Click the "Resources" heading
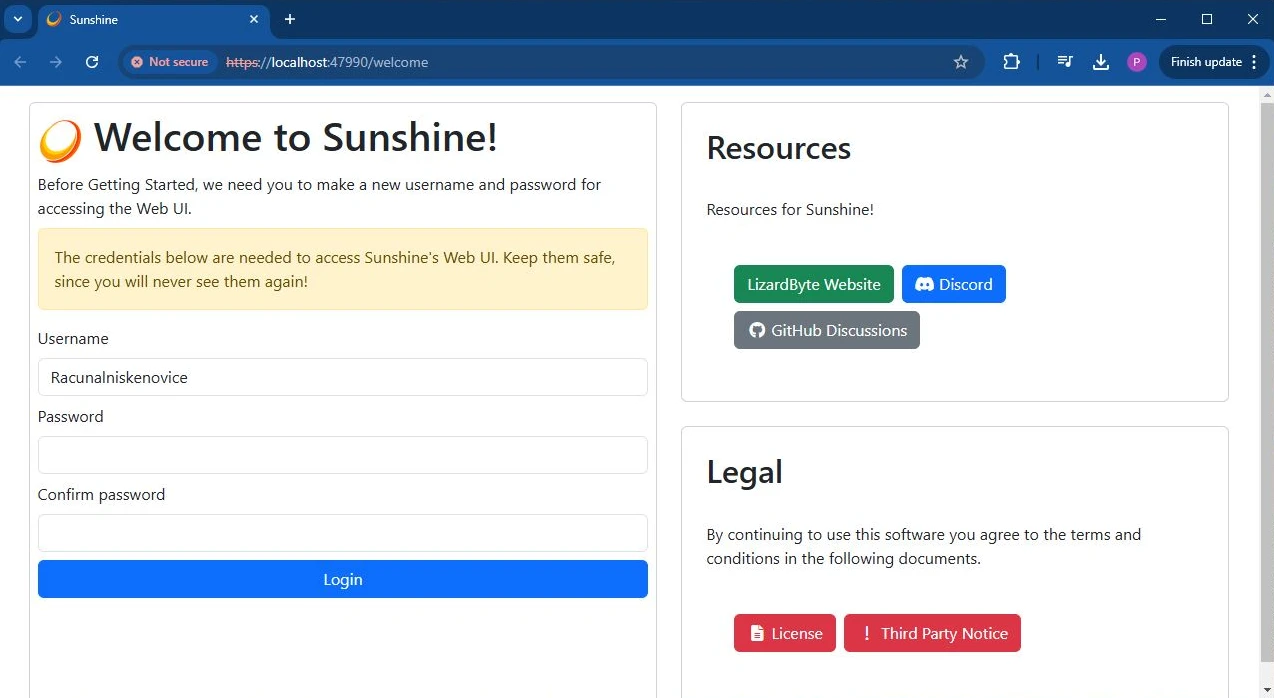The image size is (1274, 698). [x=779, y=148]
